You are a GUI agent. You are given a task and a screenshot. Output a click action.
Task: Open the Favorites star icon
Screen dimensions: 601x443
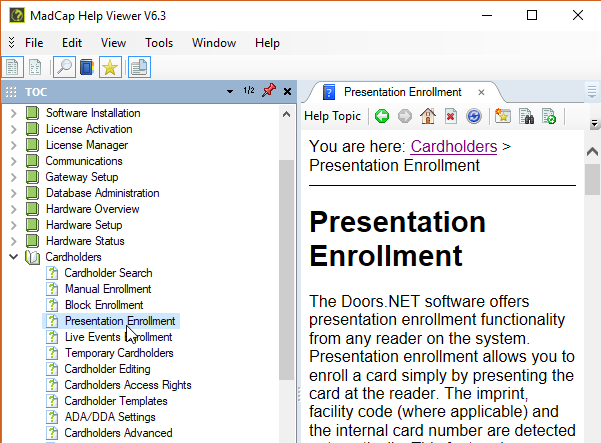click(110, 67)
